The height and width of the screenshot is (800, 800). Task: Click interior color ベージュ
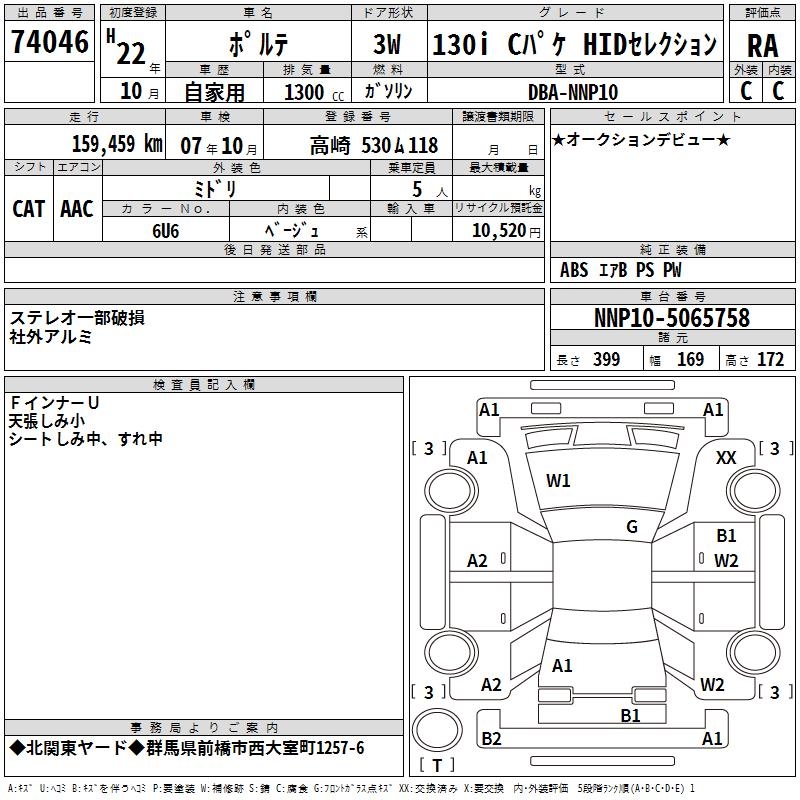point(291,230)
